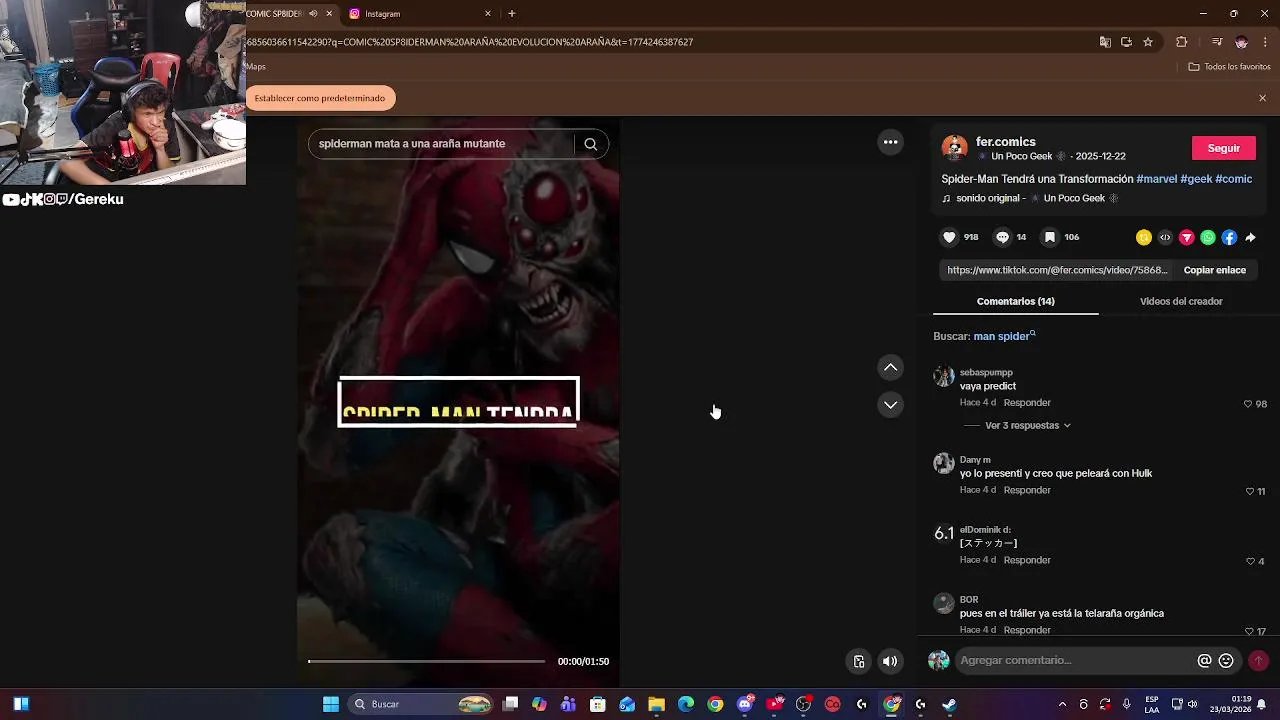Open the Chrome profile avatar

(1241, 42)
